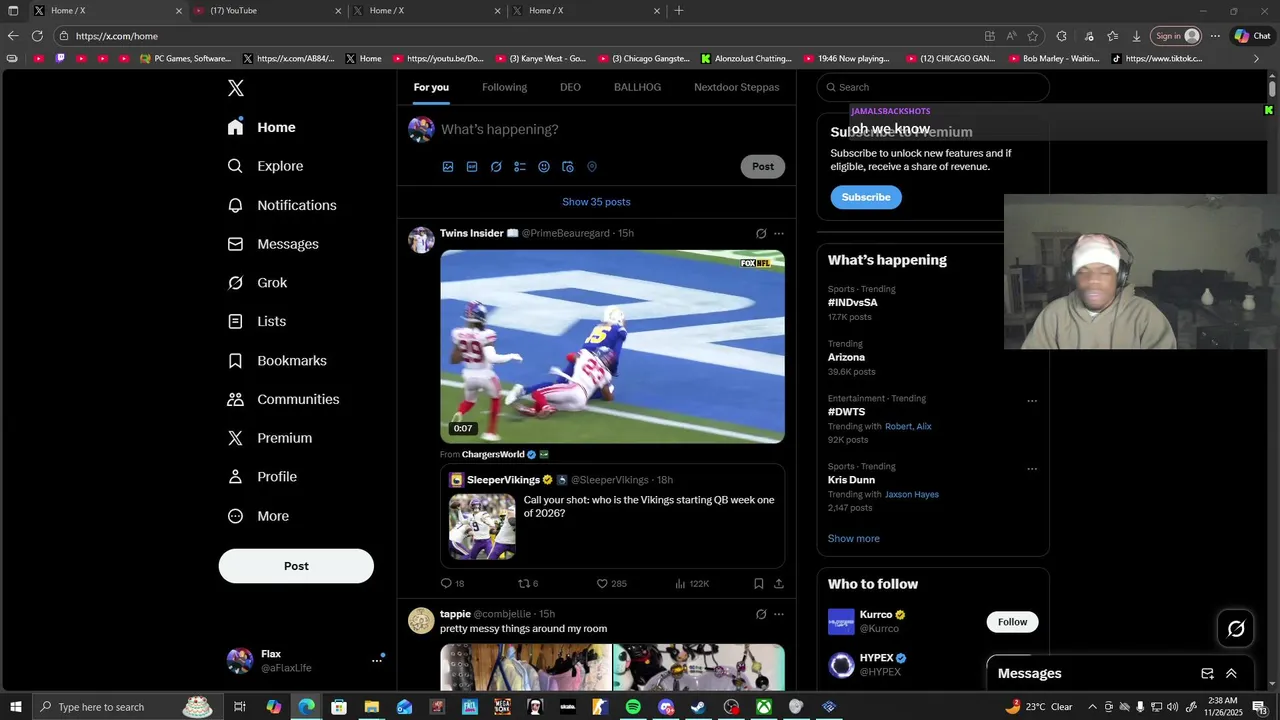The height and width of the screenshot is (720, 1280).
Task: Show hidden system tray icons
Action: [1092, 707]
